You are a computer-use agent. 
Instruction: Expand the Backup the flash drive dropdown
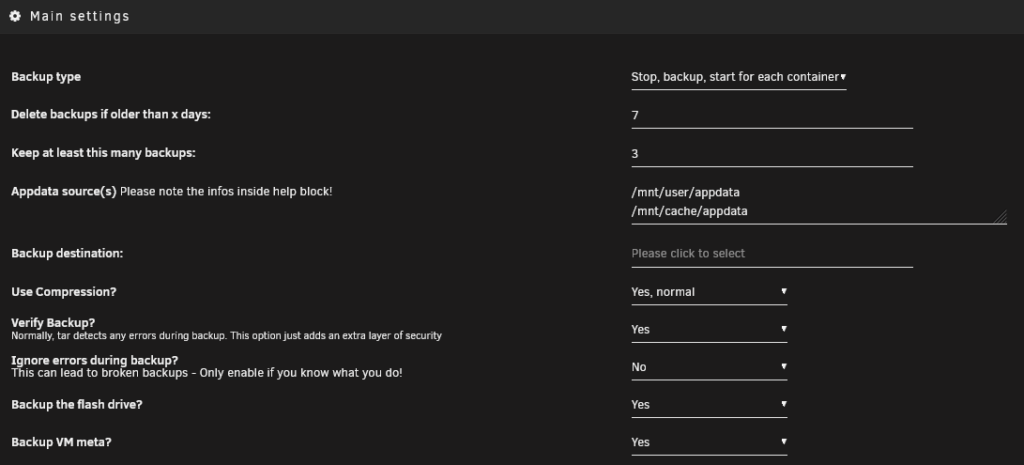pos(709,405)
